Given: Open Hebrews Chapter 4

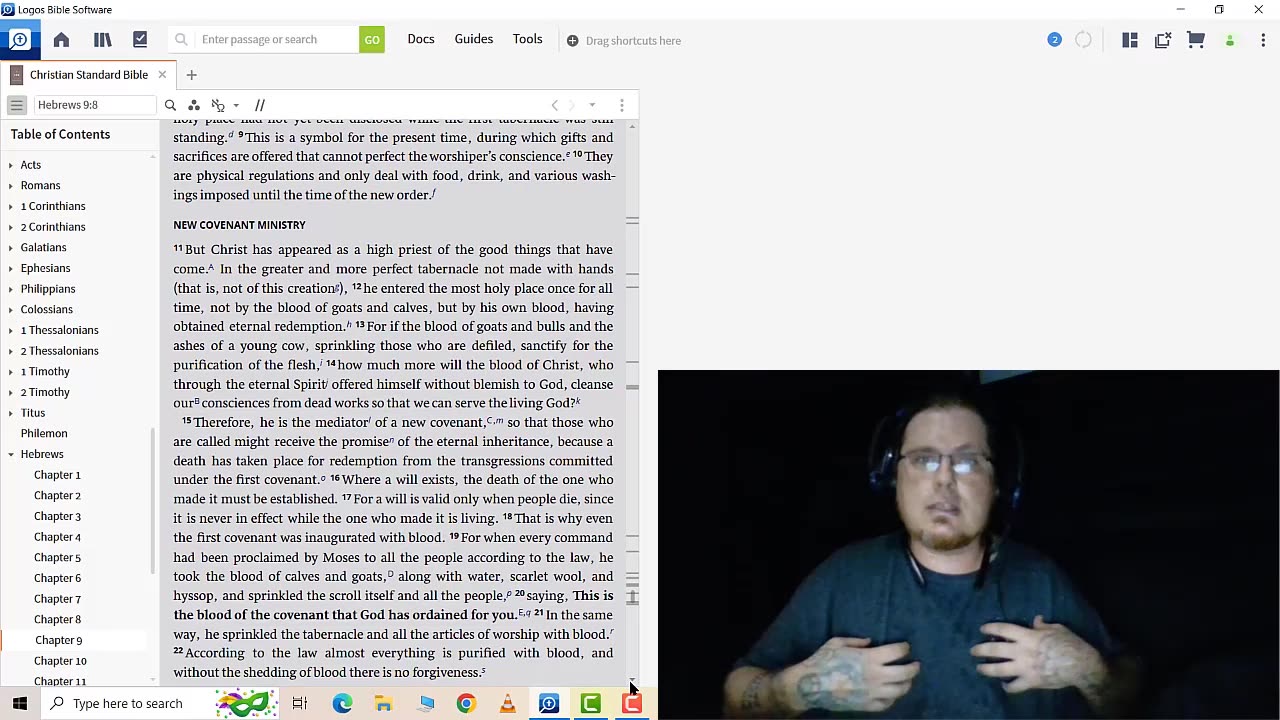Looking at the screenshot, I should tap(57, 537).
